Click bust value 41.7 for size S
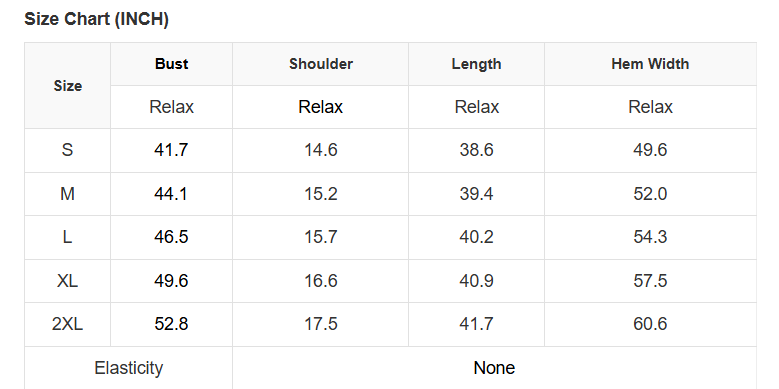 [x=171, y=150]
